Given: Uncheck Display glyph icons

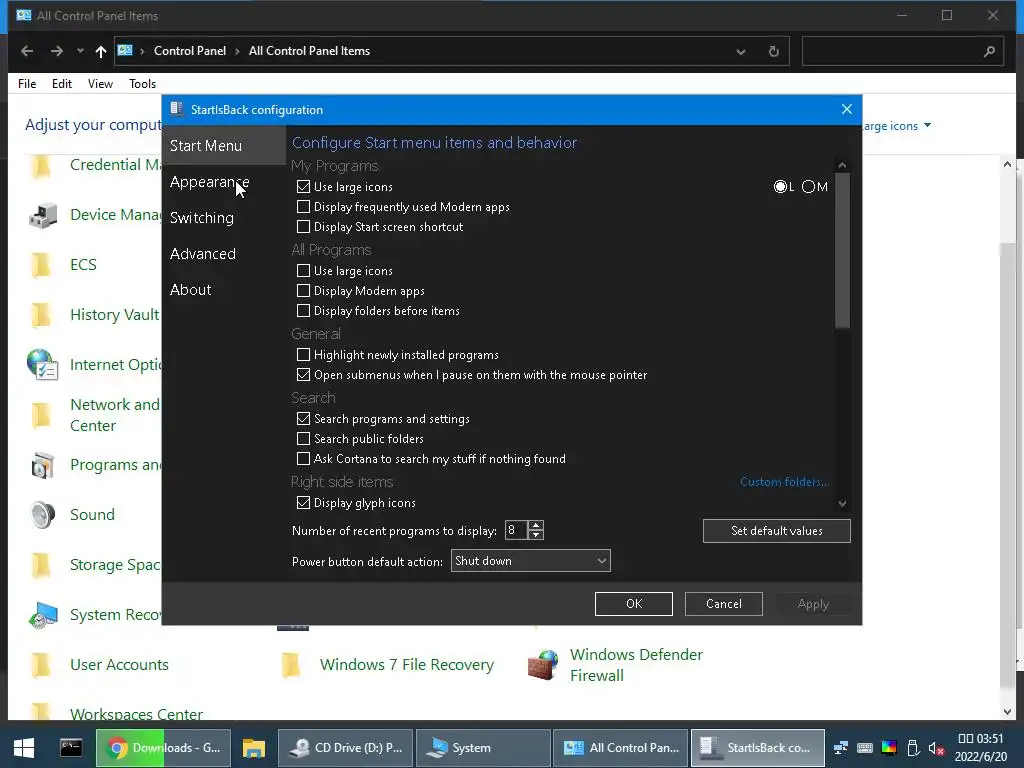Looking at the screenshot, I should (x=303, y=503).
